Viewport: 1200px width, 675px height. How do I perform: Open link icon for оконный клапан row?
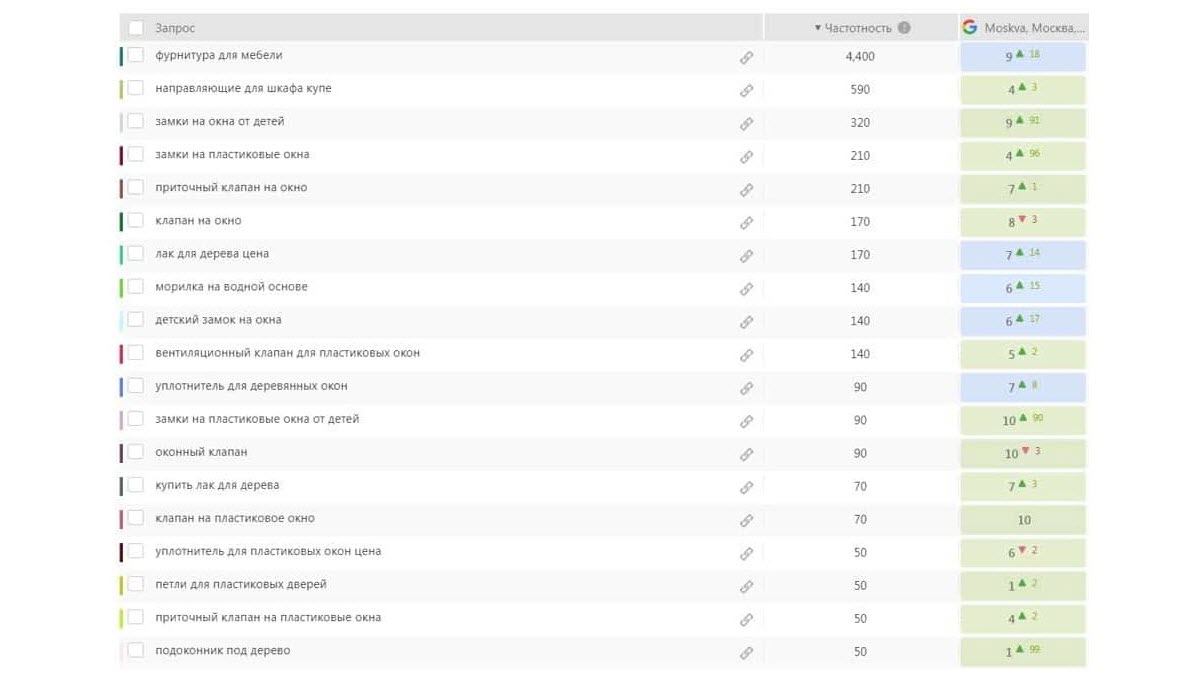[x=746, y=454]
